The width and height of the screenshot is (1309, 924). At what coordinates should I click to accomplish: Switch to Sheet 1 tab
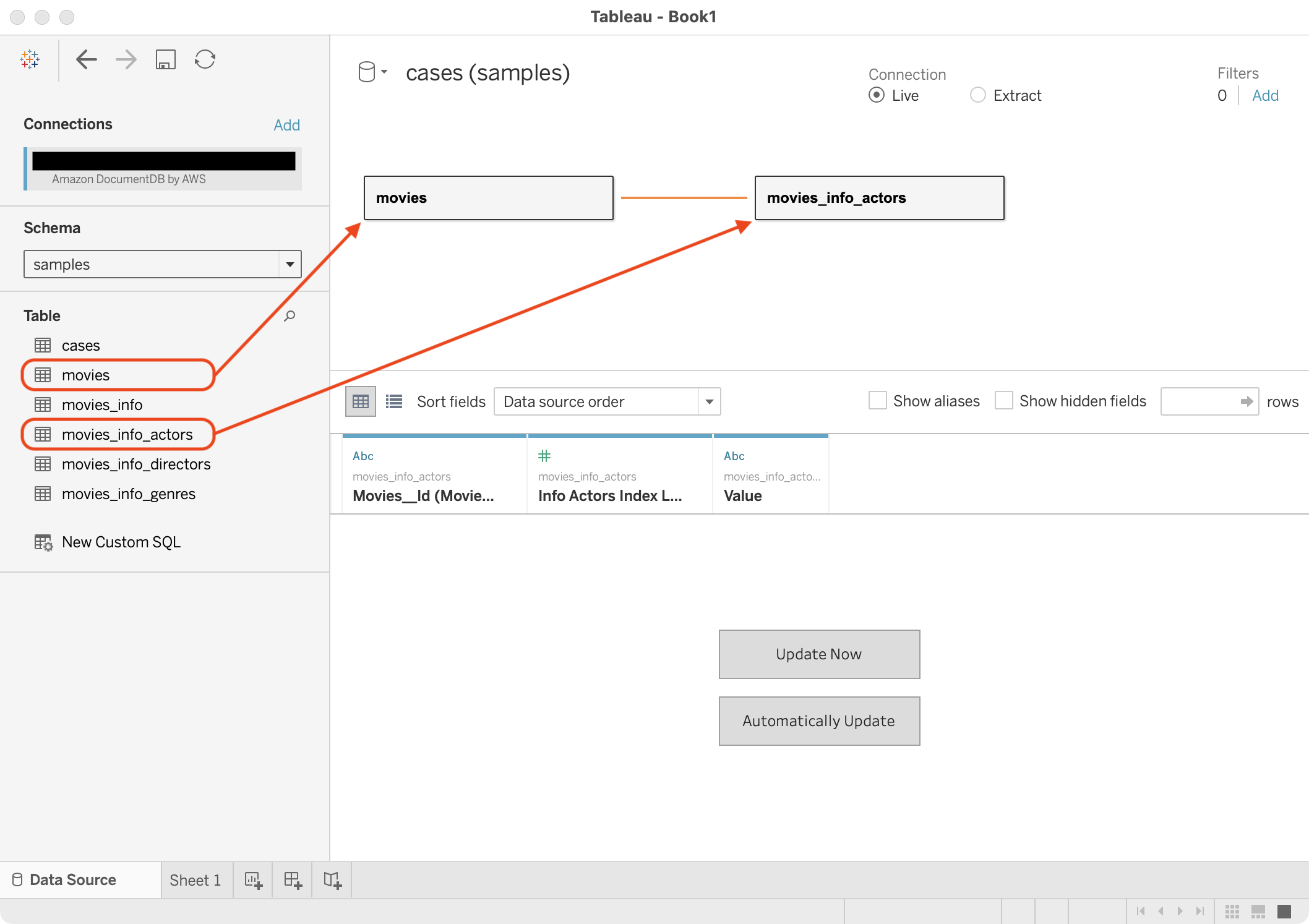tap(195, 879)
